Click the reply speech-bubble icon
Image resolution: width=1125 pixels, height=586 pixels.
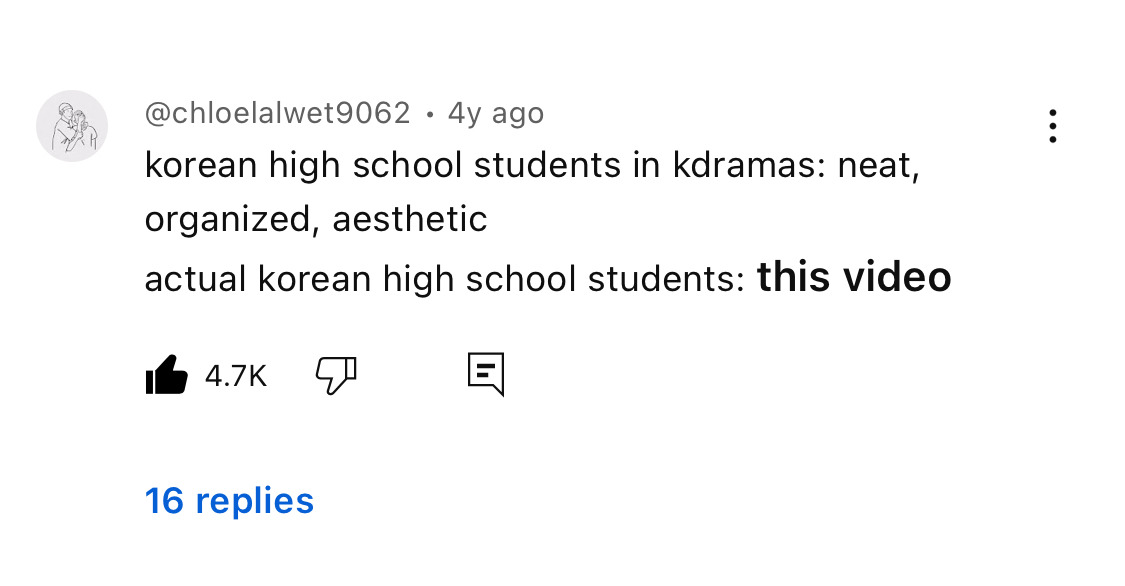486,375
